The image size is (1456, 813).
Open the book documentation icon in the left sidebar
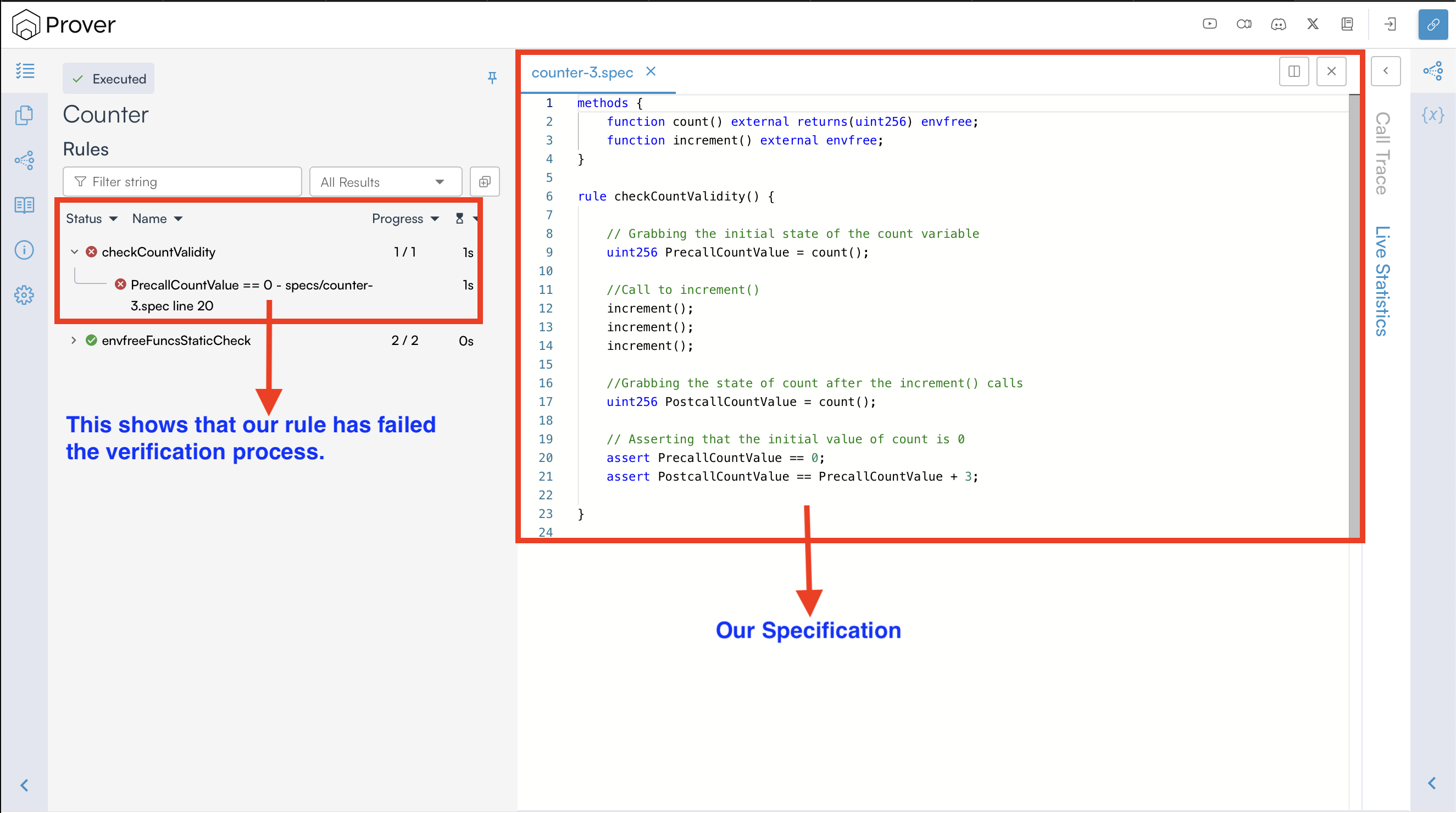pos(24,205)
